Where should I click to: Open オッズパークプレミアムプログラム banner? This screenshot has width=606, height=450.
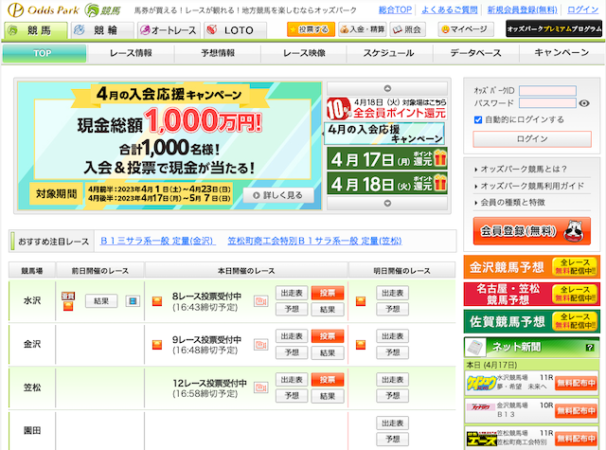pos(554,29)
